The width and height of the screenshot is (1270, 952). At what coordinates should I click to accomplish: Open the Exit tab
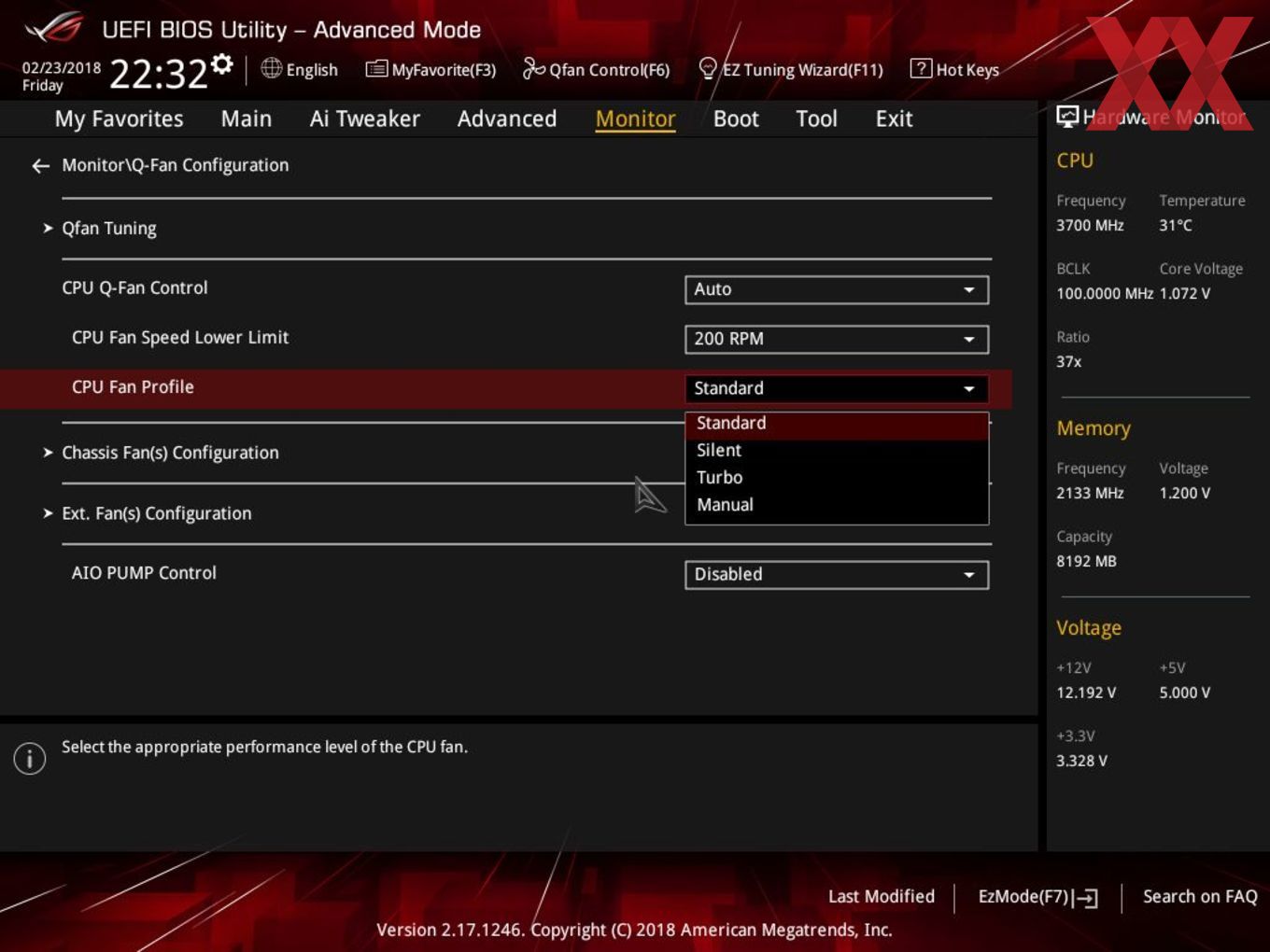tap(894, 119)
